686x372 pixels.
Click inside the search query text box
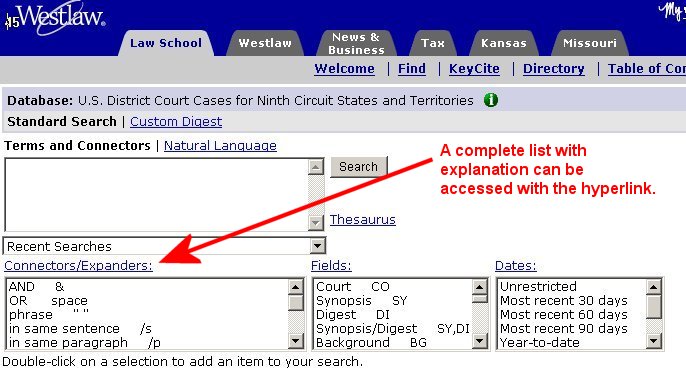[x=156, y=194]
